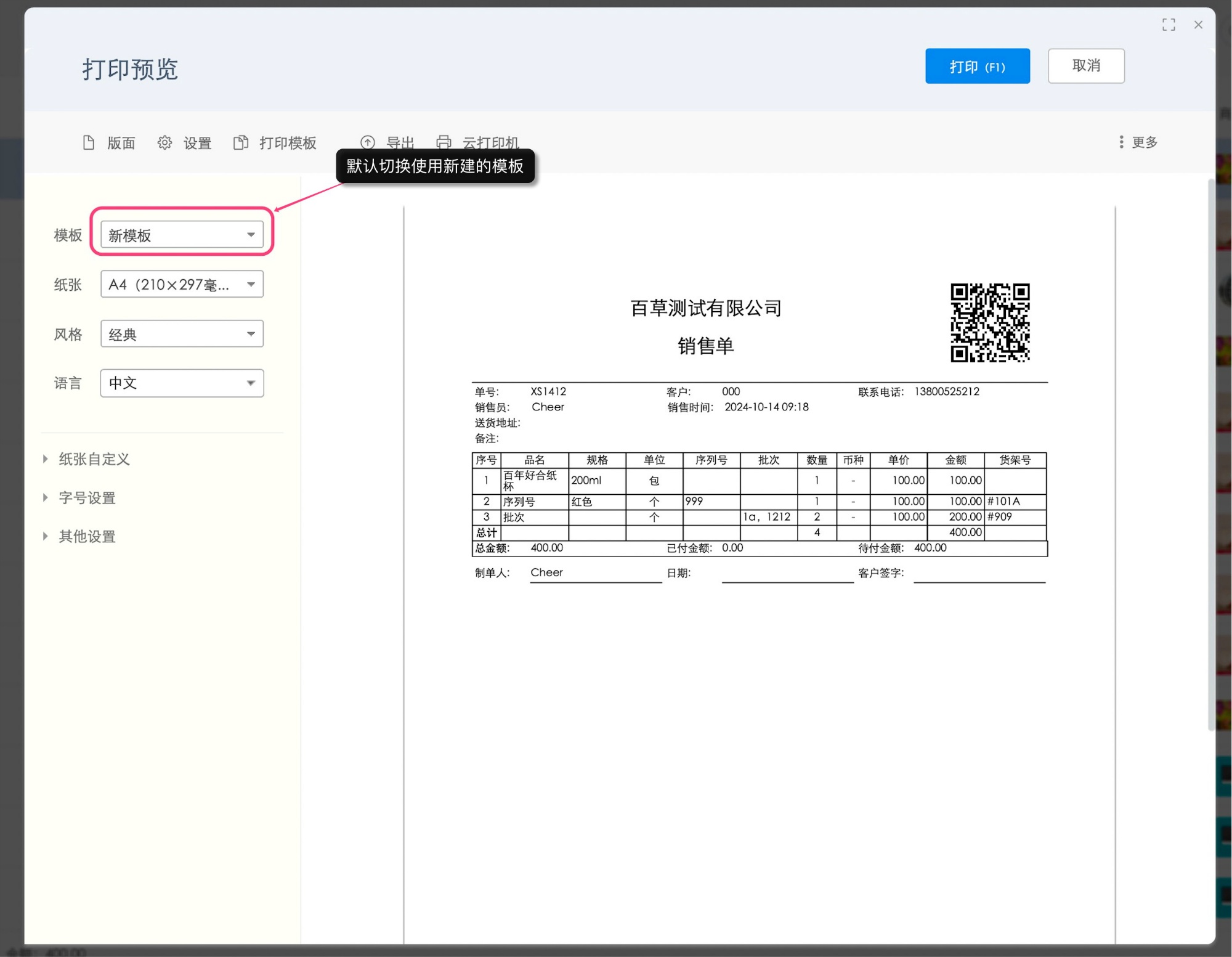1232x957 pixels.
Task: Open the 语言 language dropdown showing 中文
Action: [x=181, y=383]
